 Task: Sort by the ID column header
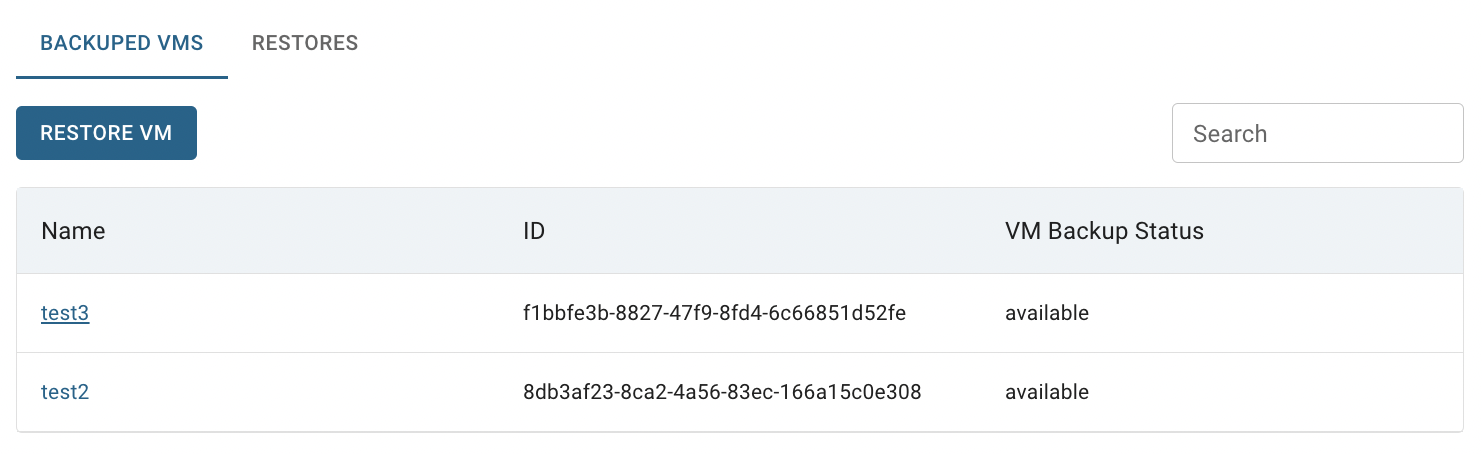coord(534,231)
